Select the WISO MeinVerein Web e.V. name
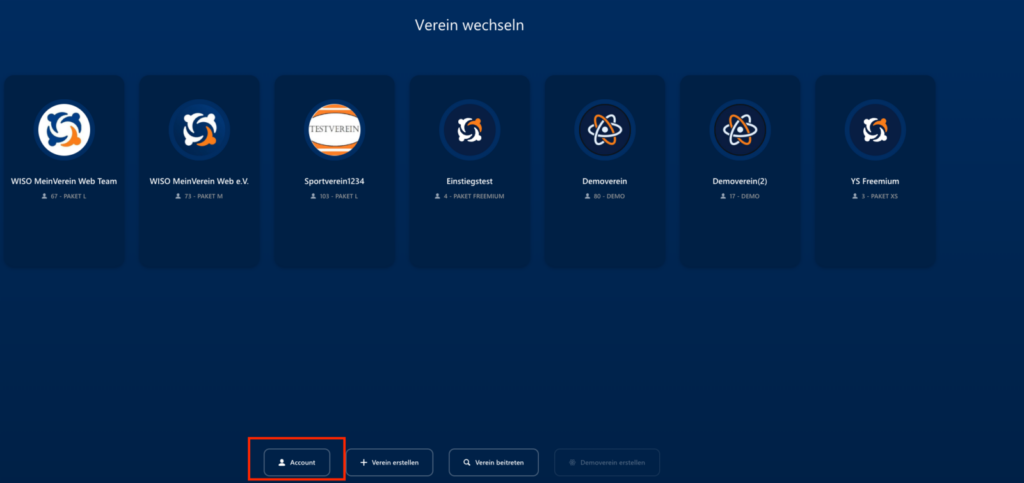The height and width of the screenshot is (483, 1024). 199,181
